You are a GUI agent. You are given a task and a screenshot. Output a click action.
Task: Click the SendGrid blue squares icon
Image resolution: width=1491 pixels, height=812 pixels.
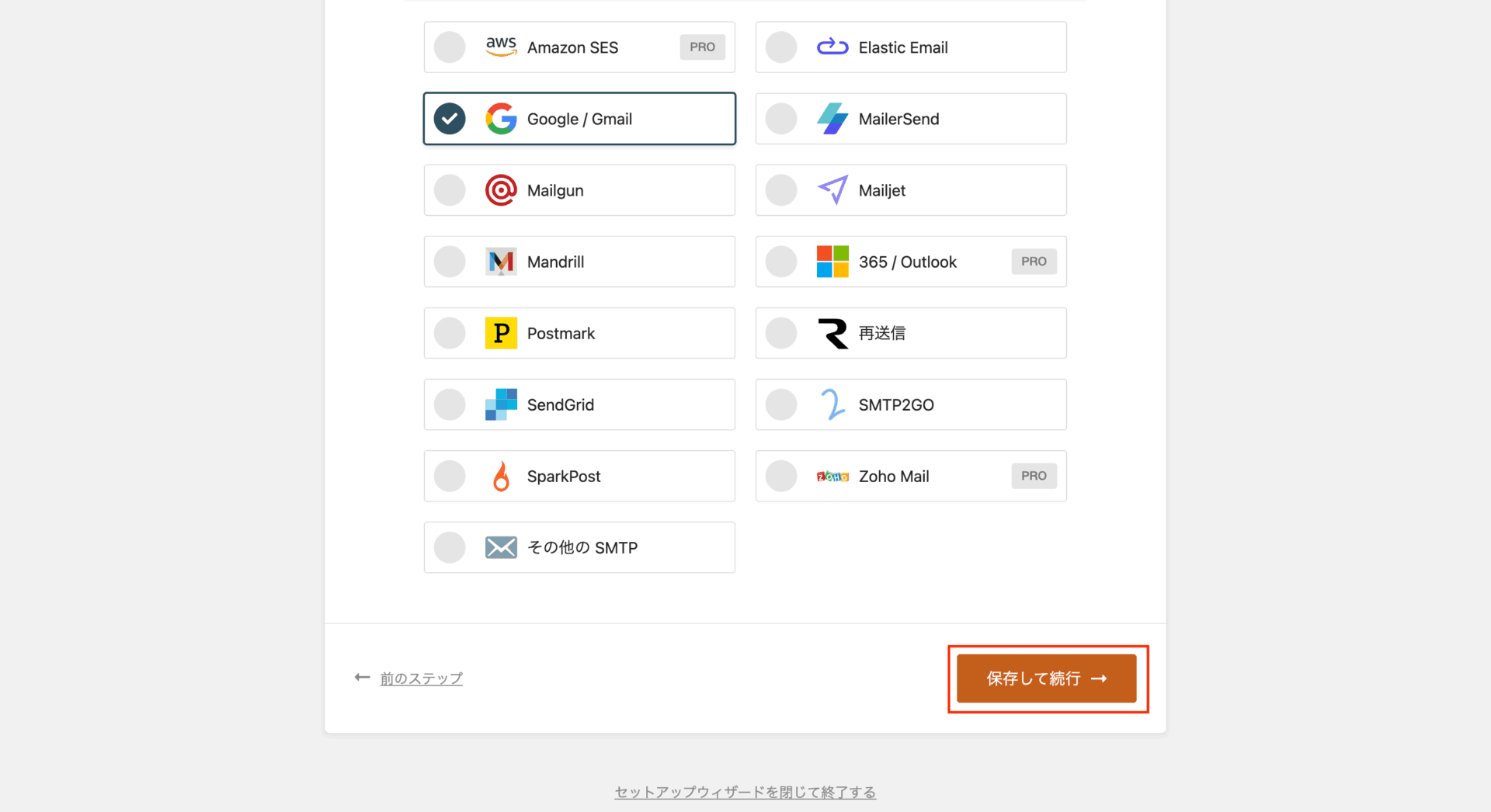point(501,404)
